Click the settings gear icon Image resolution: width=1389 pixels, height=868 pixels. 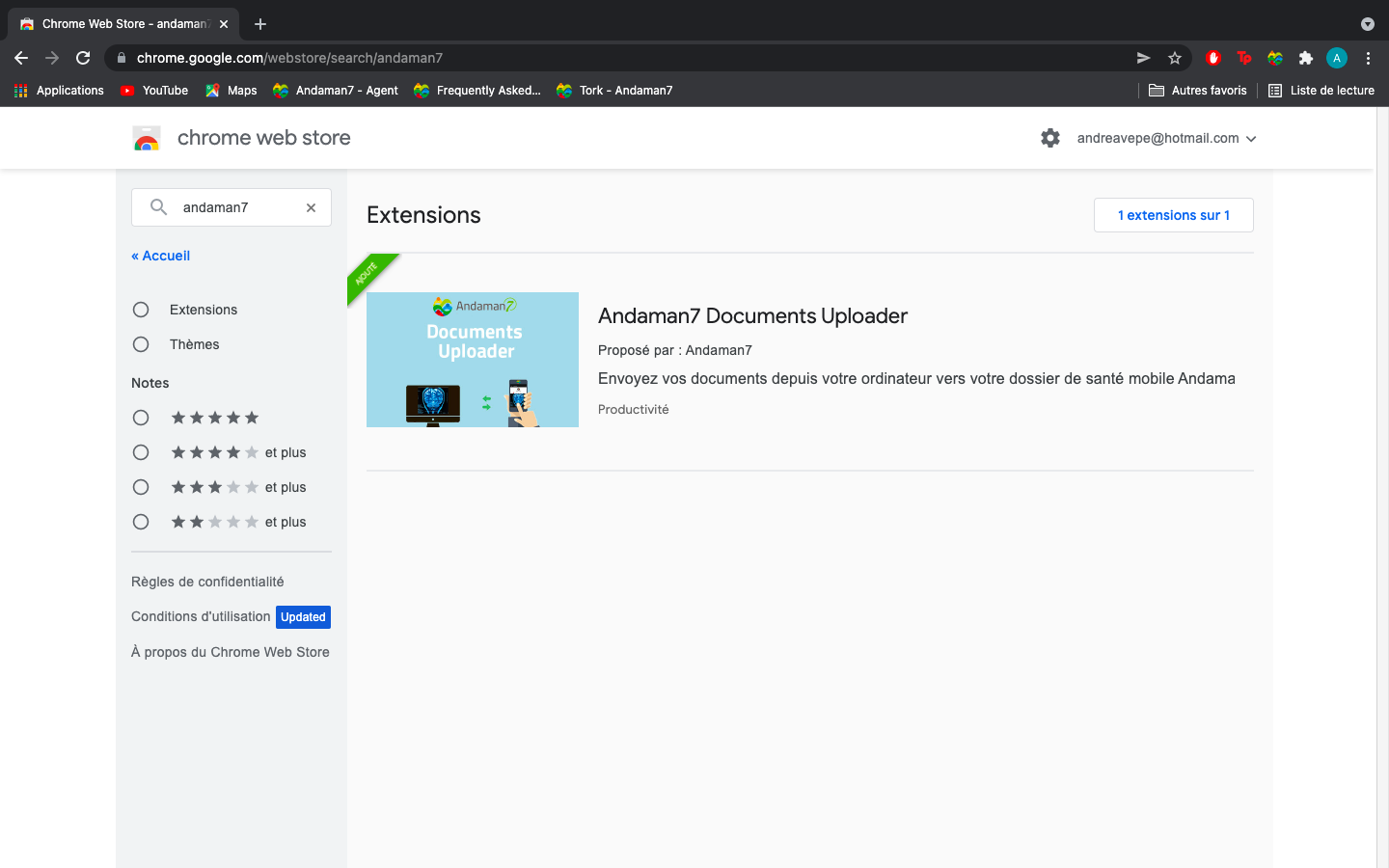click(1050, 138)
